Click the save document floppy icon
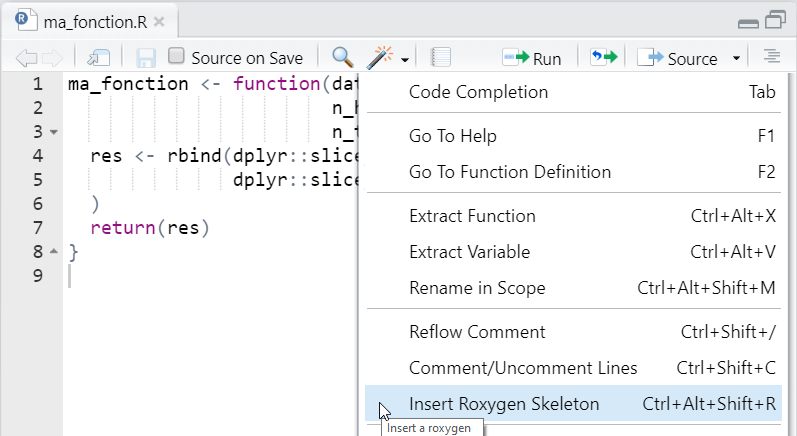The height and width of the screenshot is (436, 797). pyautogui.click(x=145, y=58)
